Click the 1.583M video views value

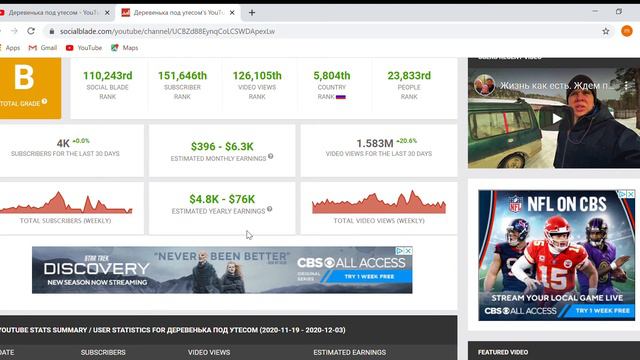pos(375,144)
